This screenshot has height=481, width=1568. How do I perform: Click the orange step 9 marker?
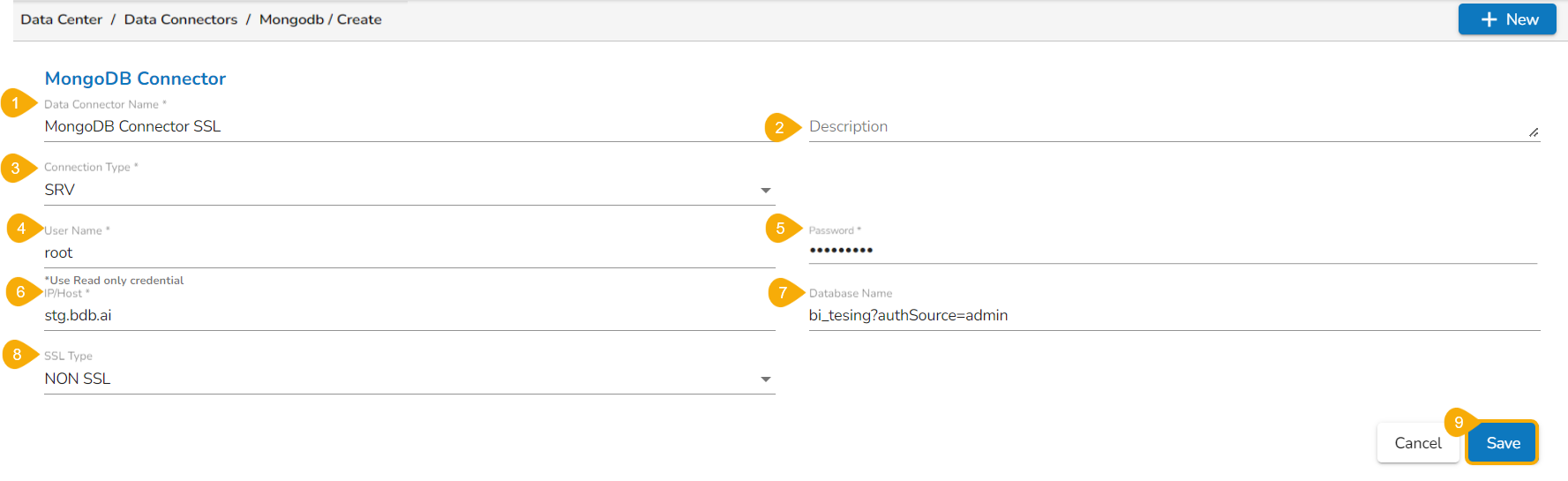[1459, 423]
